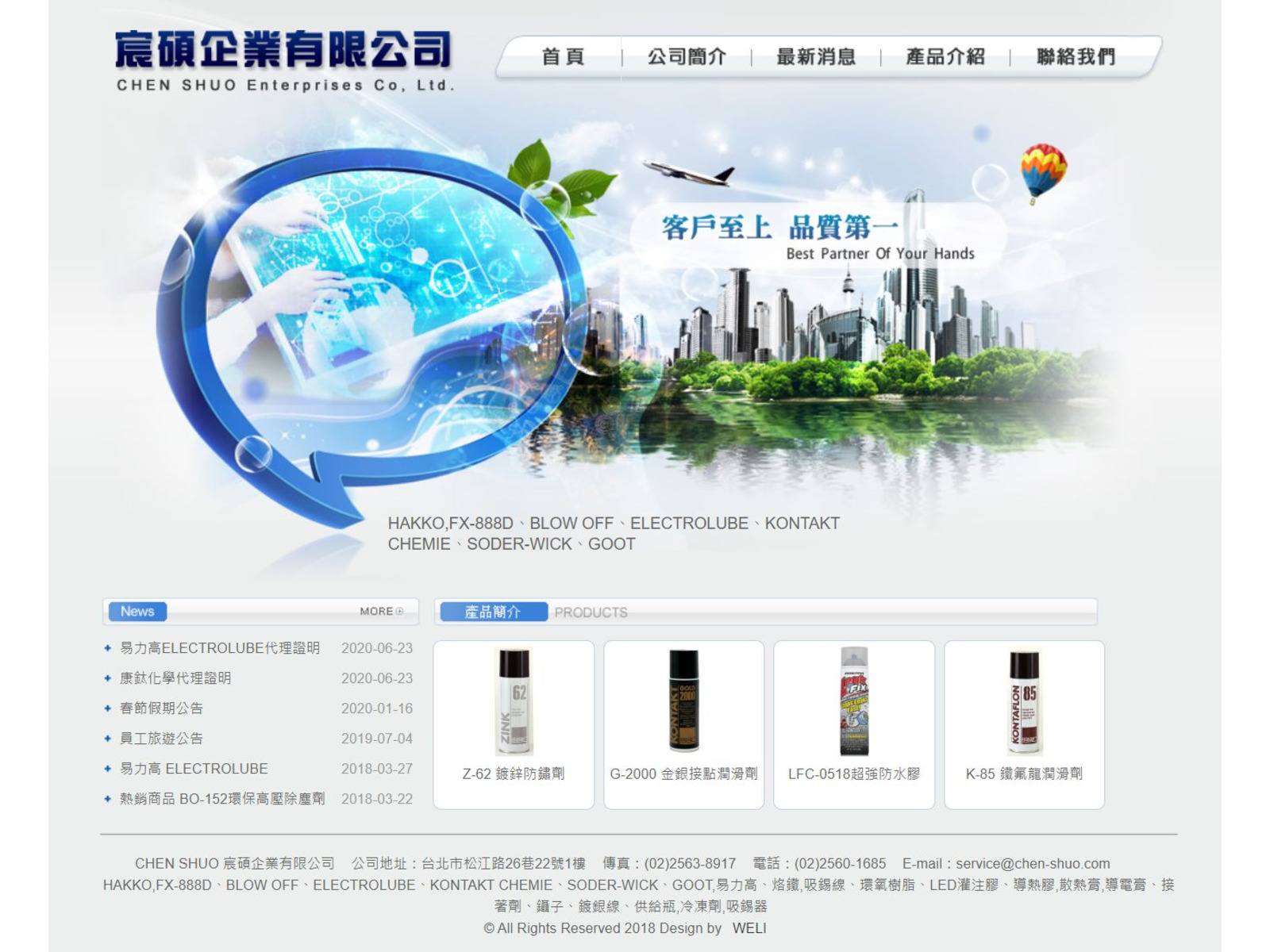Click the G-2000 Kontakt Gold can image
Screen dimensions: 1270x952
point(683,701)
